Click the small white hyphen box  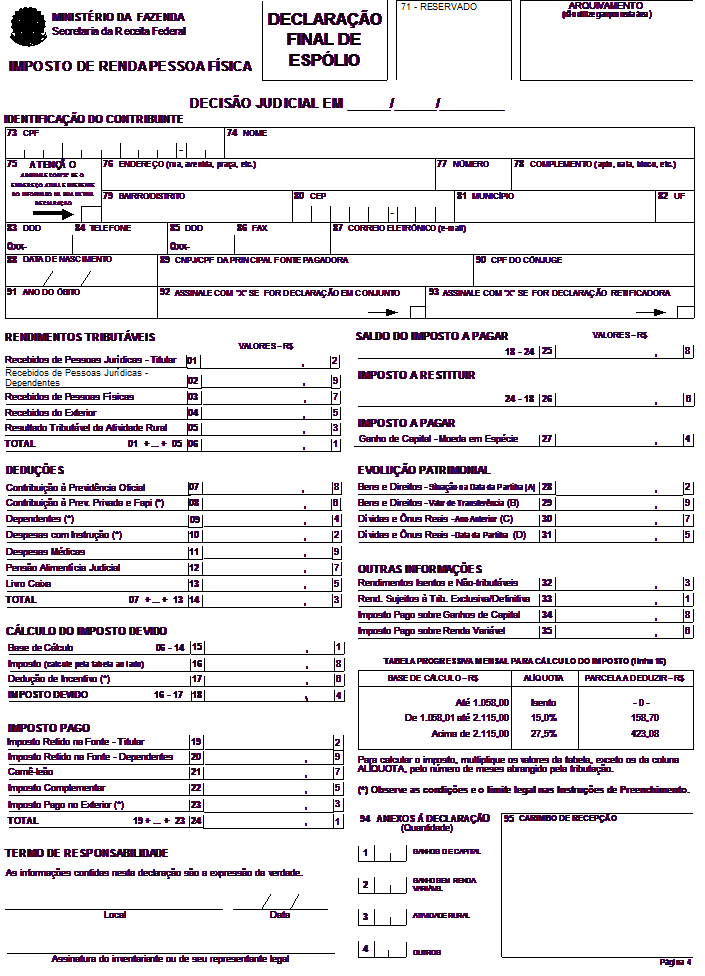(x=393, y=214)
